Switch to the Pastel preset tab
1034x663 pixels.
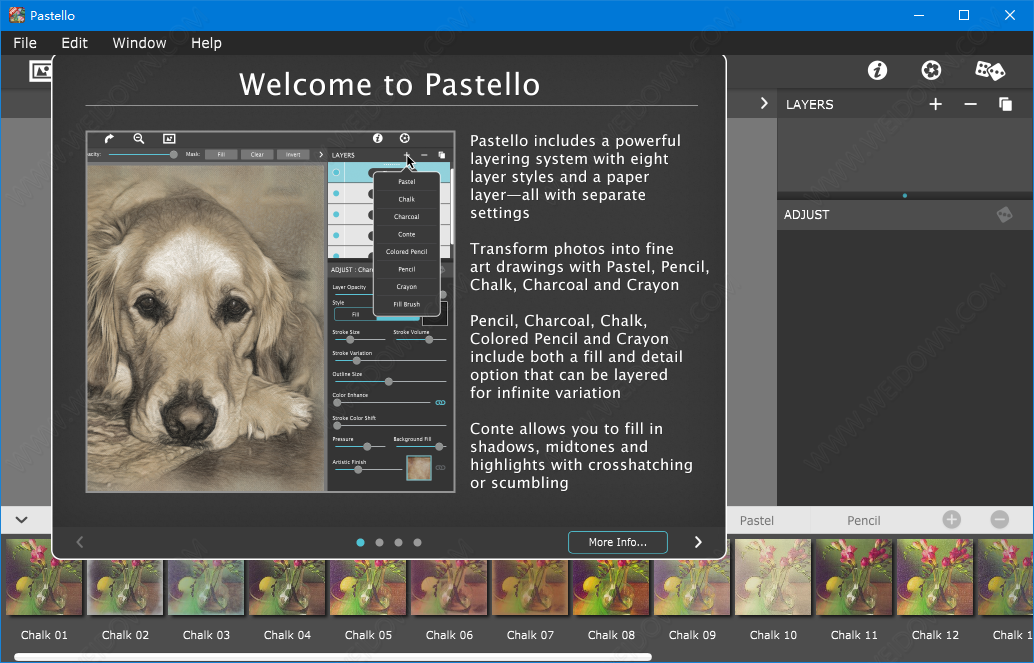[756, 521]
